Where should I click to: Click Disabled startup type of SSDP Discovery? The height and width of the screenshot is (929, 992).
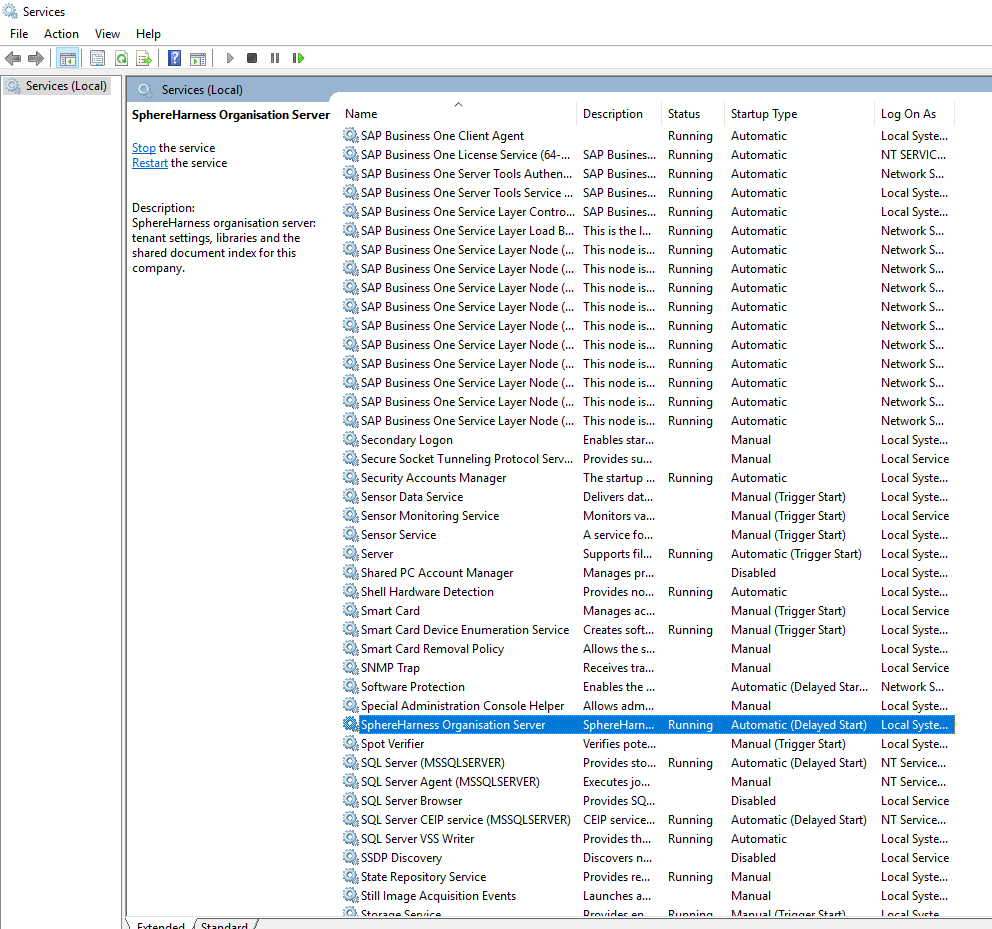pos(753,857)
